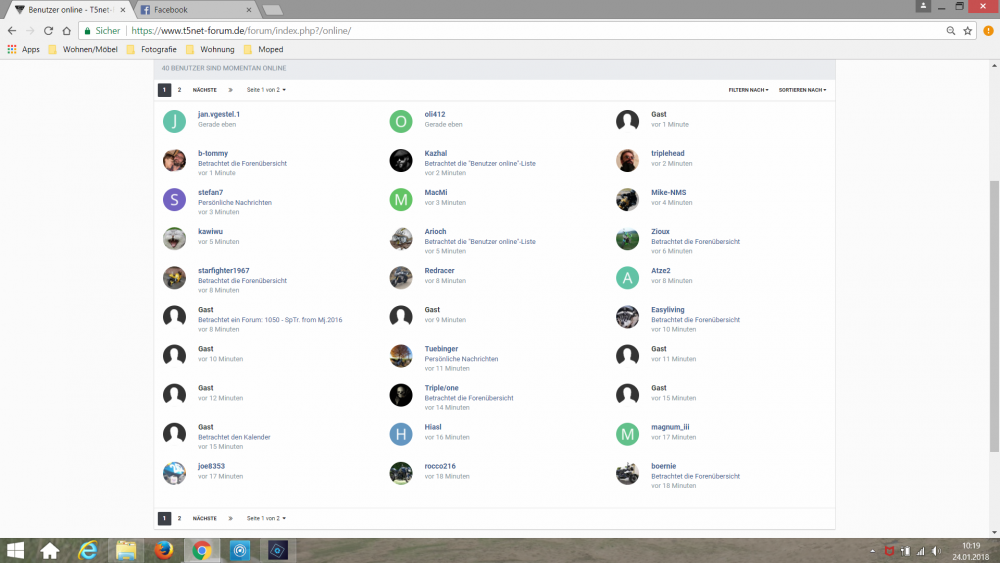The width and height of the screenshot is (1000, 563).
Task: Click the zoom magnifier icon in address bar
Action: point(951,31)
